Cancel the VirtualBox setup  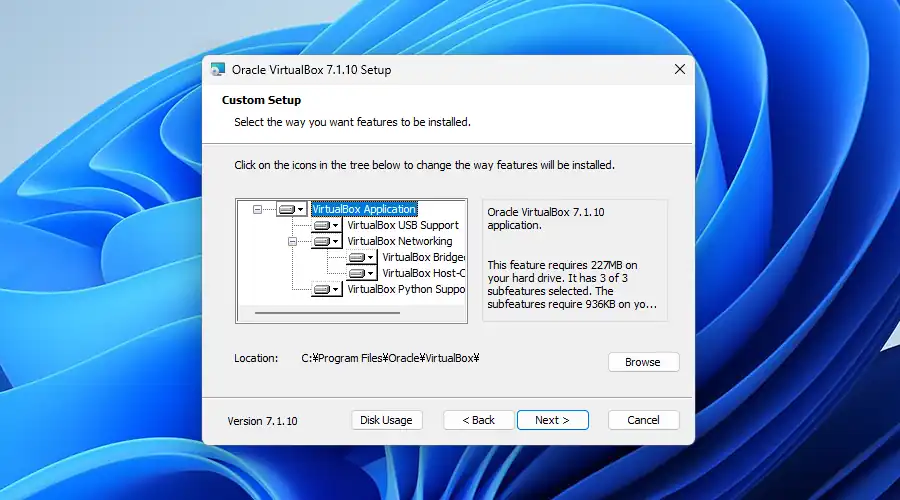coord(643,420)
